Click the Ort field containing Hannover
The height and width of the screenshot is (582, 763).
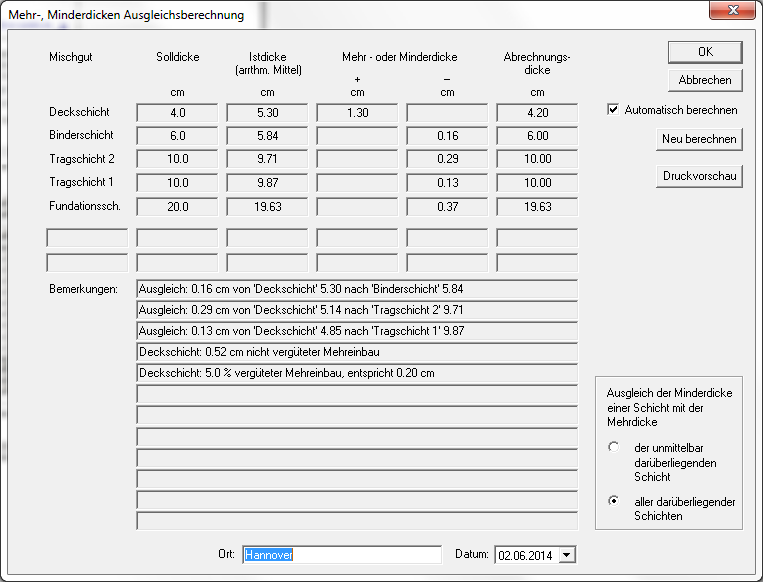pyautogui.click(x=341, y=555)
